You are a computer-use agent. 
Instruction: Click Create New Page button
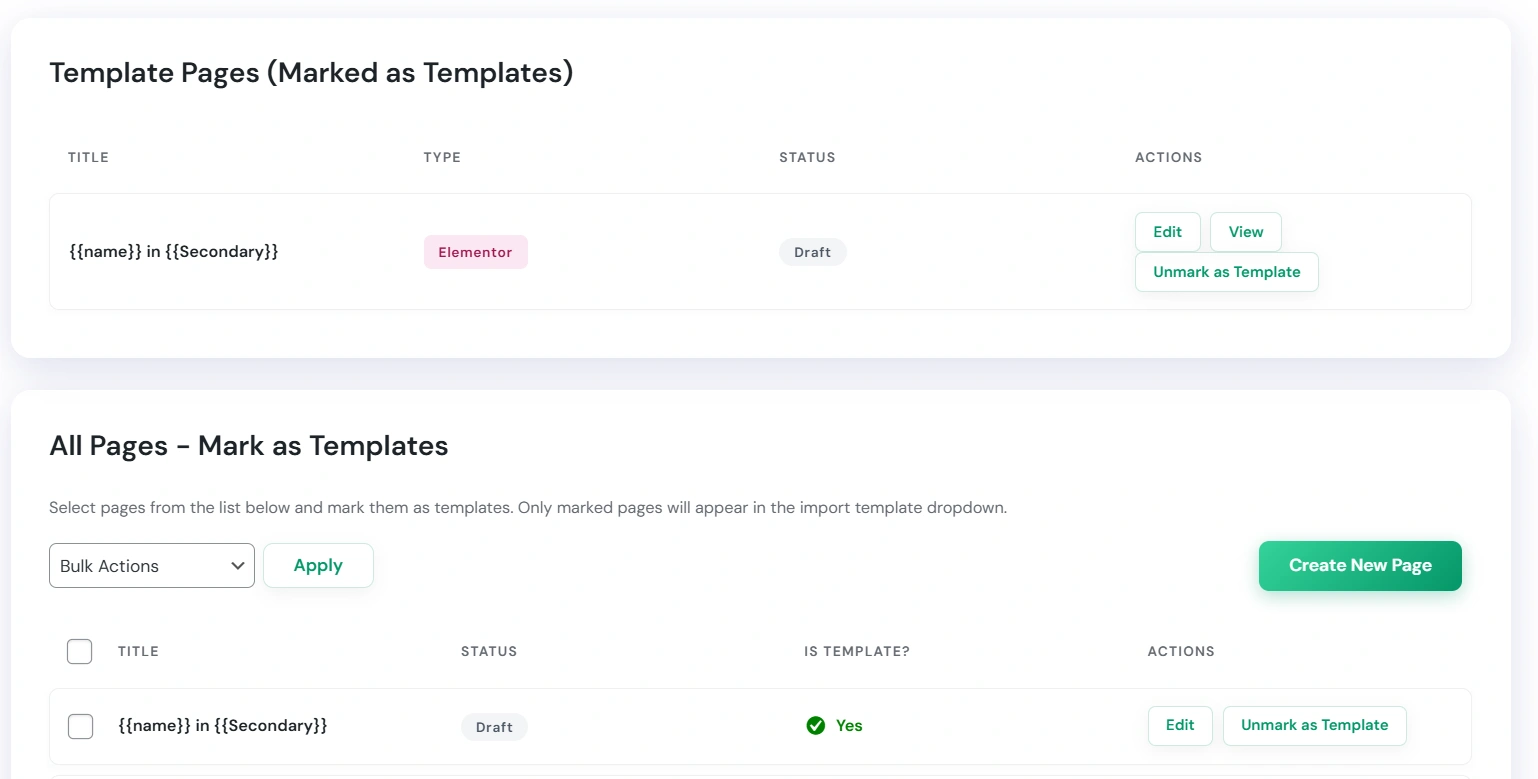pyautogui.click(x=1360, y=566)
